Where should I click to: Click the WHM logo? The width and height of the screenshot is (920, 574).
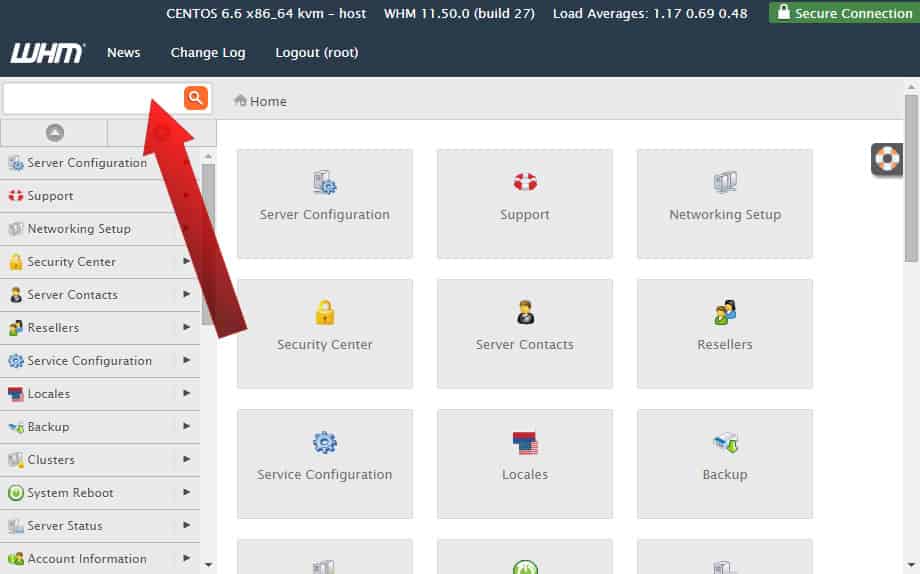pos(47,53)
